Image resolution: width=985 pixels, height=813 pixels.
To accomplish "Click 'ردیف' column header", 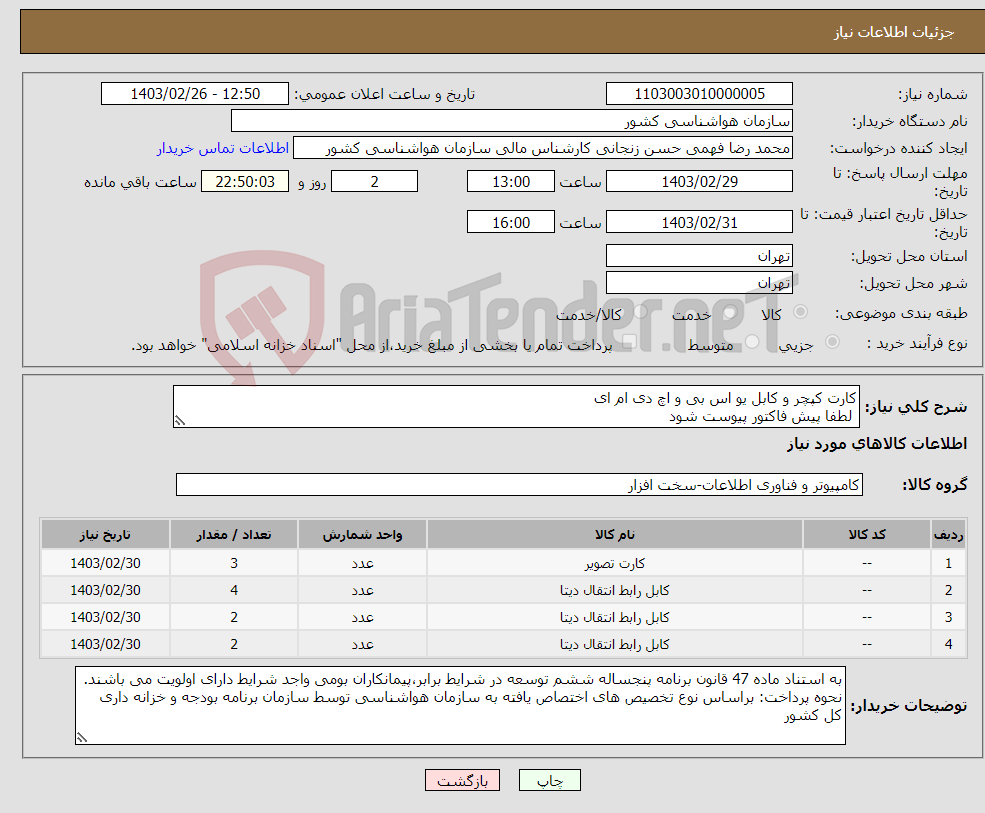I will [949, 535].
